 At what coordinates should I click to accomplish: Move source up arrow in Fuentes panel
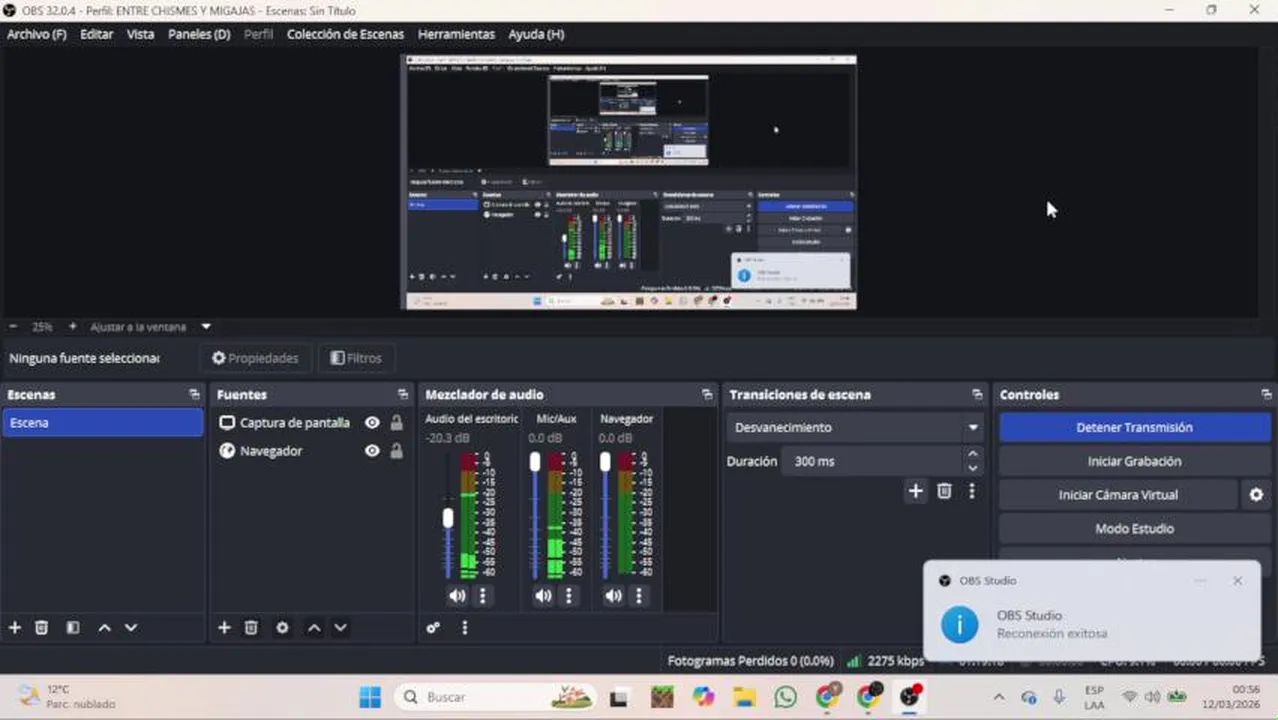coord(314,628)
